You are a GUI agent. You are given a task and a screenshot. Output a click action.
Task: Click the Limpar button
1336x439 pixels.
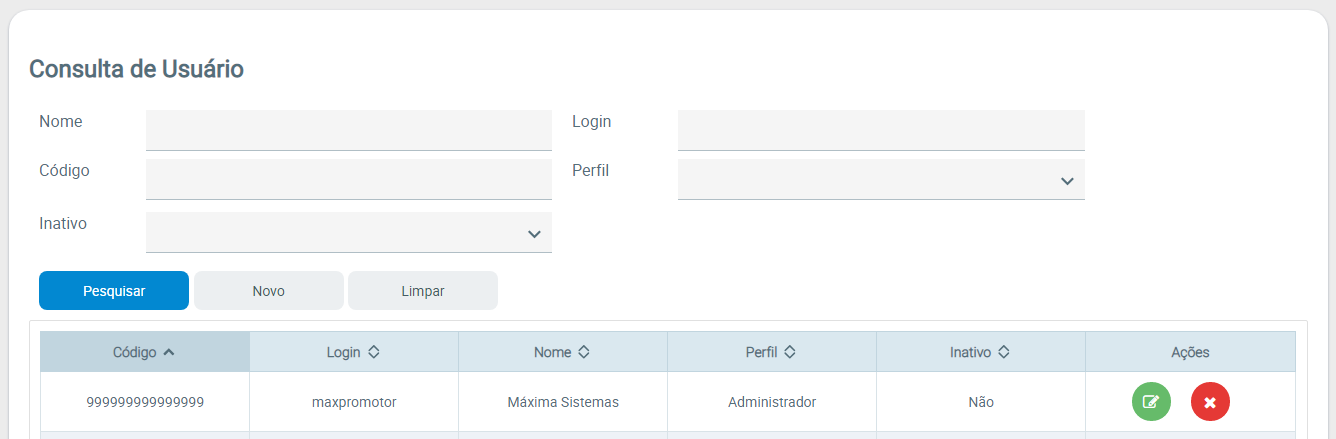coord(423,291)
